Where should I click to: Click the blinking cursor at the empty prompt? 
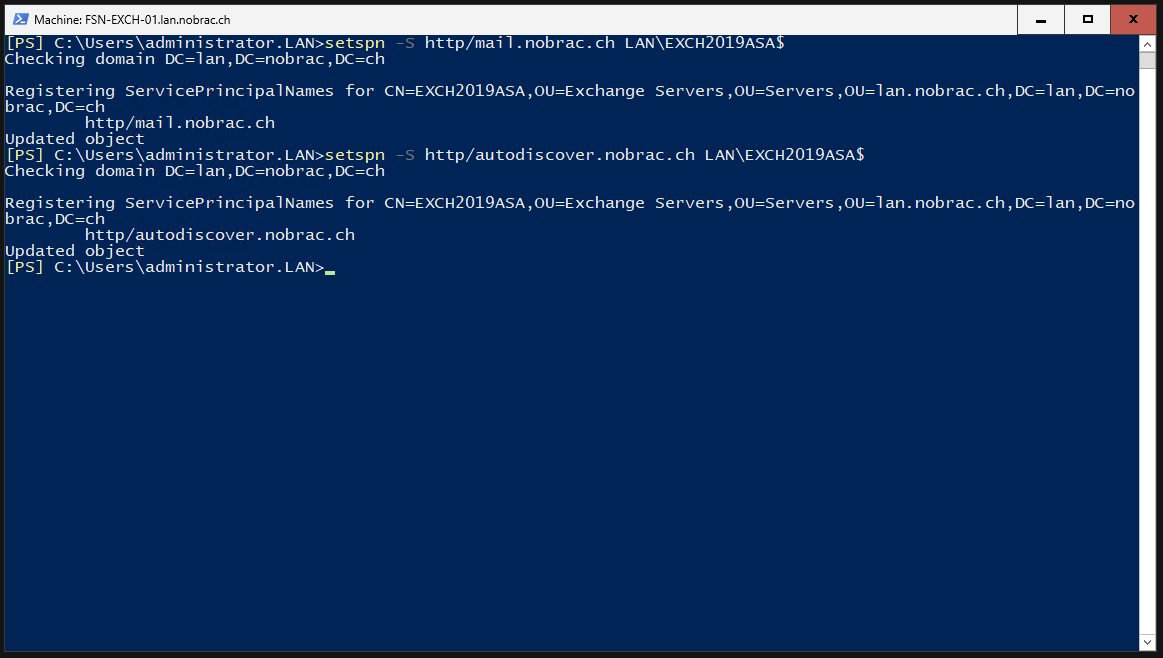(x=330, y=272)
